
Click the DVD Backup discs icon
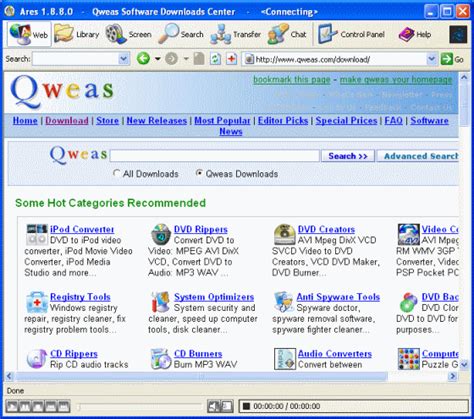(x=408, y=302)
